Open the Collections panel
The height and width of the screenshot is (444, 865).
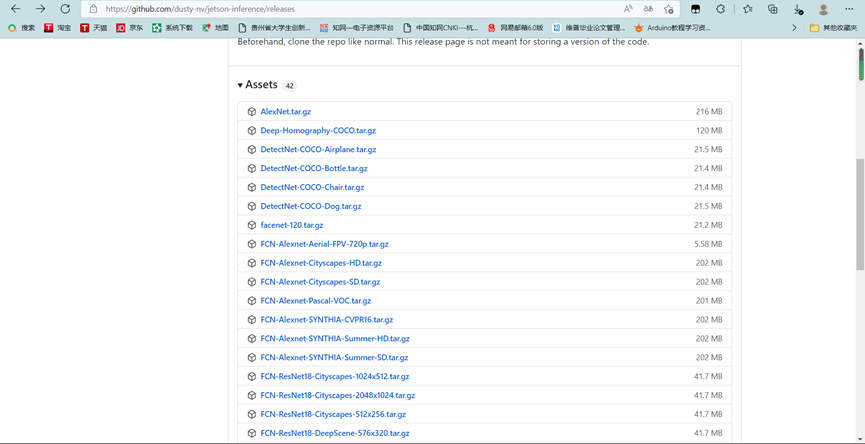pyautogui.click(x=773, y=9)
